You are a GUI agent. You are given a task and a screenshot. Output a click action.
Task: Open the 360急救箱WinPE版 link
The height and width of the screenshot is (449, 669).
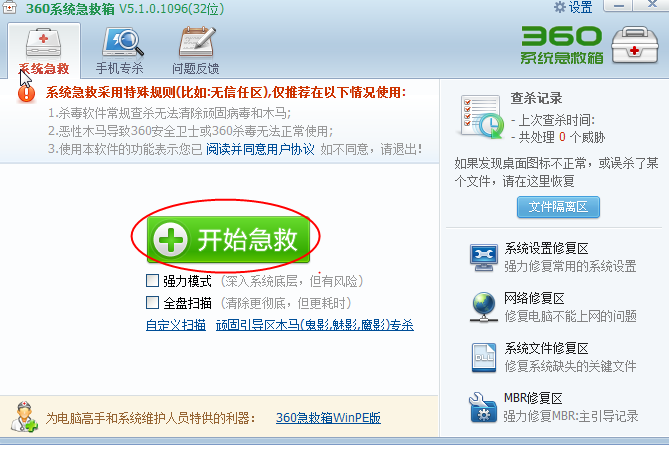pos(328,417)
